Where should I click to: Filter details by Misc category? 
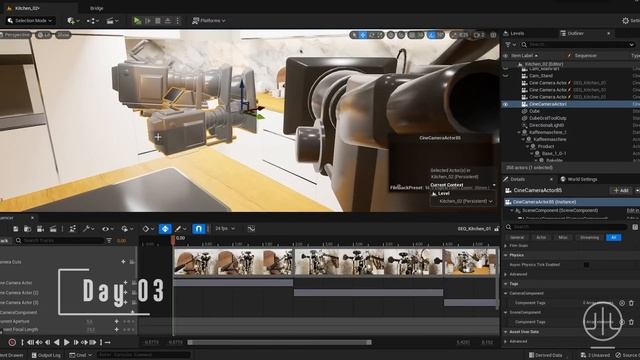(x=563, y=238)
